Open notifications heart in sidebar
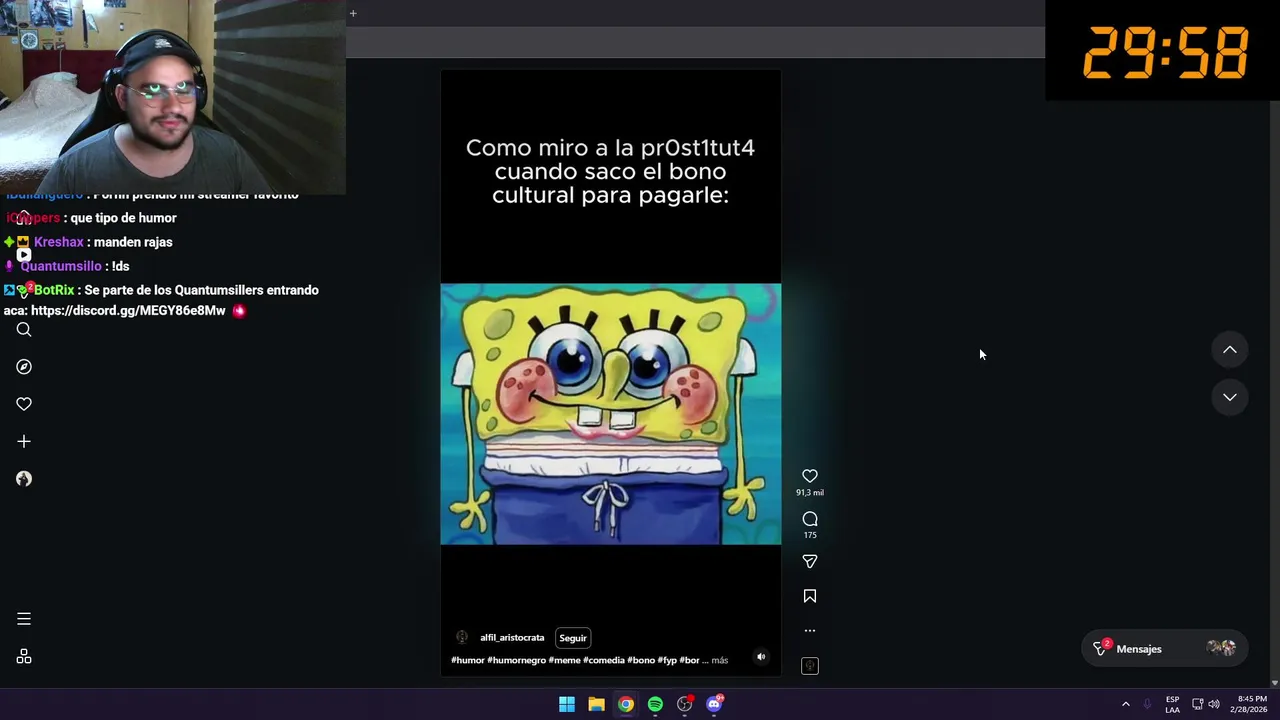This screenshot has width=1280, height=720. tap(24, 404)
